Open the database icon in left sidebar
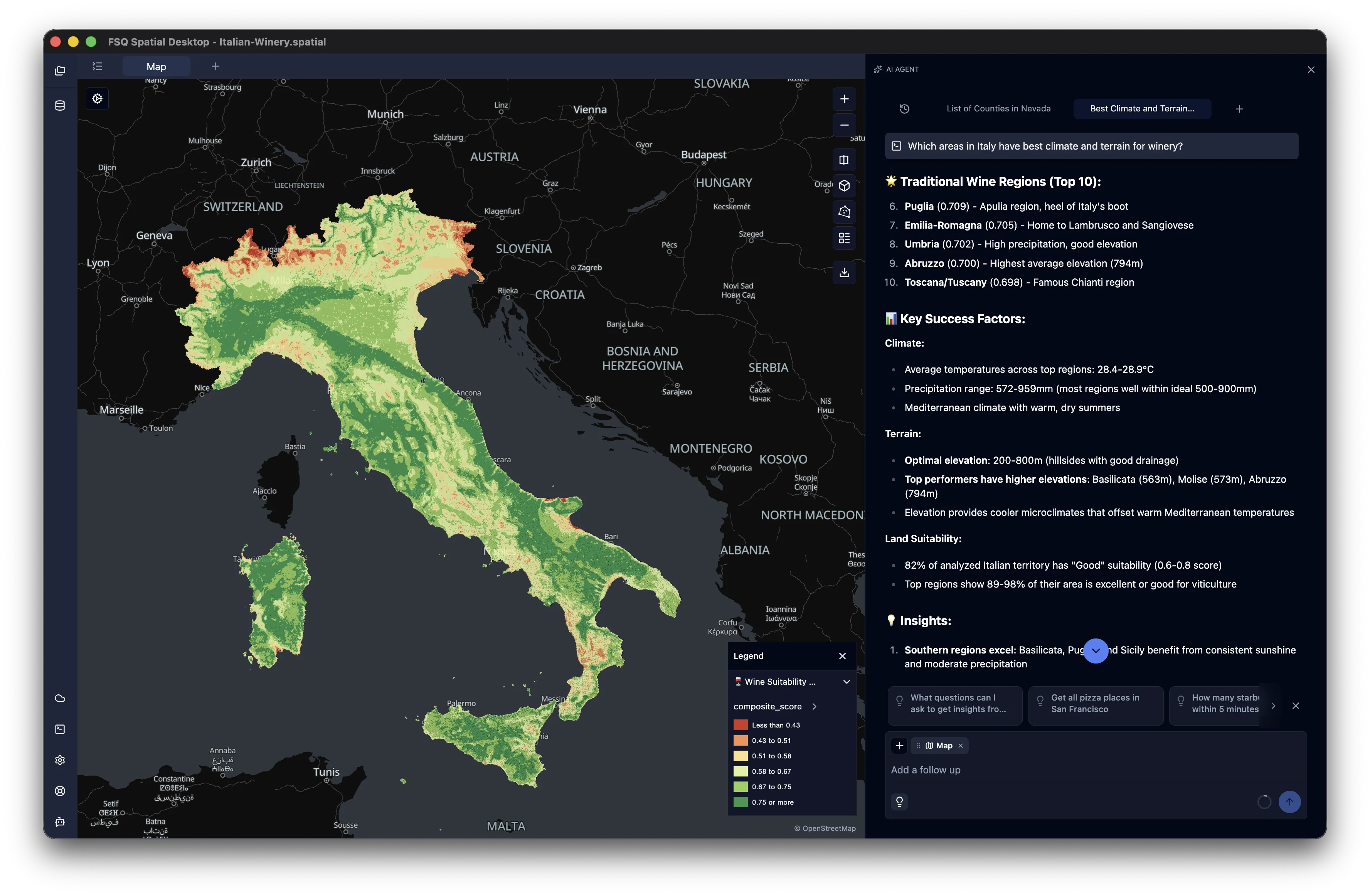1370x896 pixels. (x=60, y=105)
